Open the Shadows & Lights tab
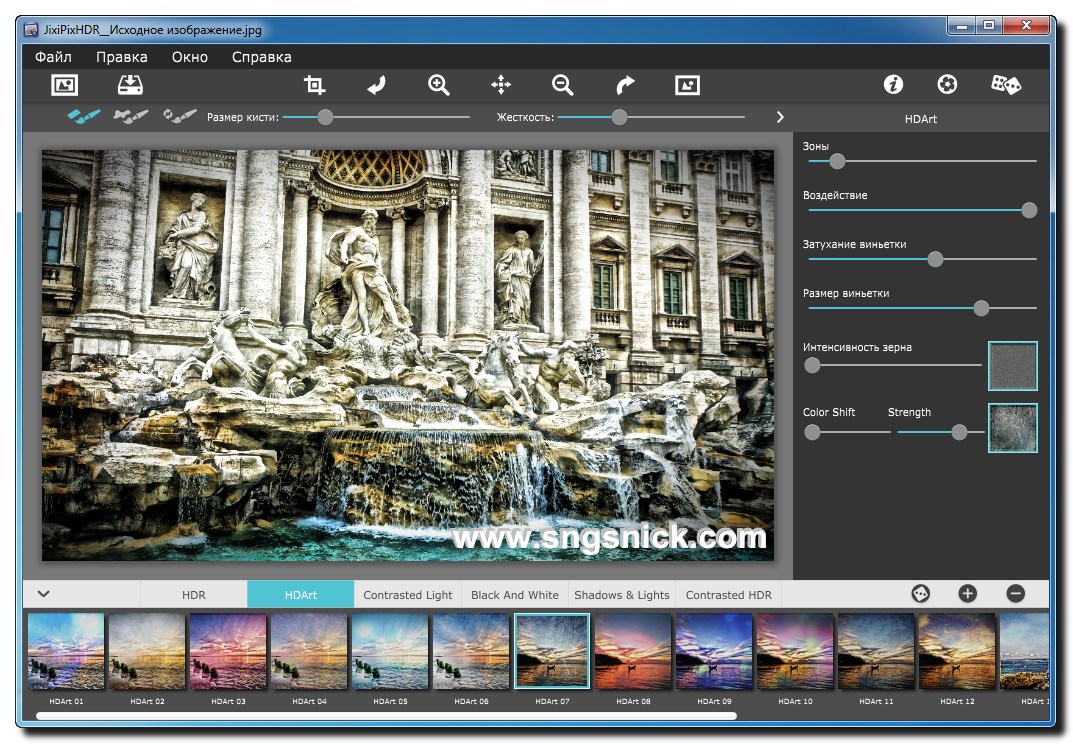 click(x=621, y=594)
